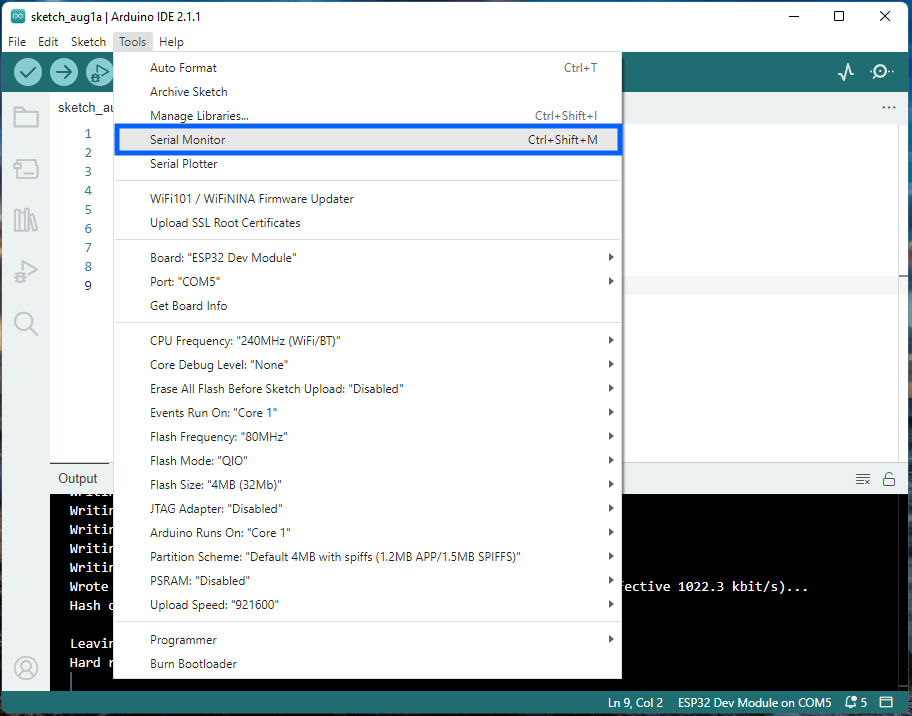The width and height of the screenshot is (912, 716).
Task: Toggle the output lock icon
Action: 888,479
